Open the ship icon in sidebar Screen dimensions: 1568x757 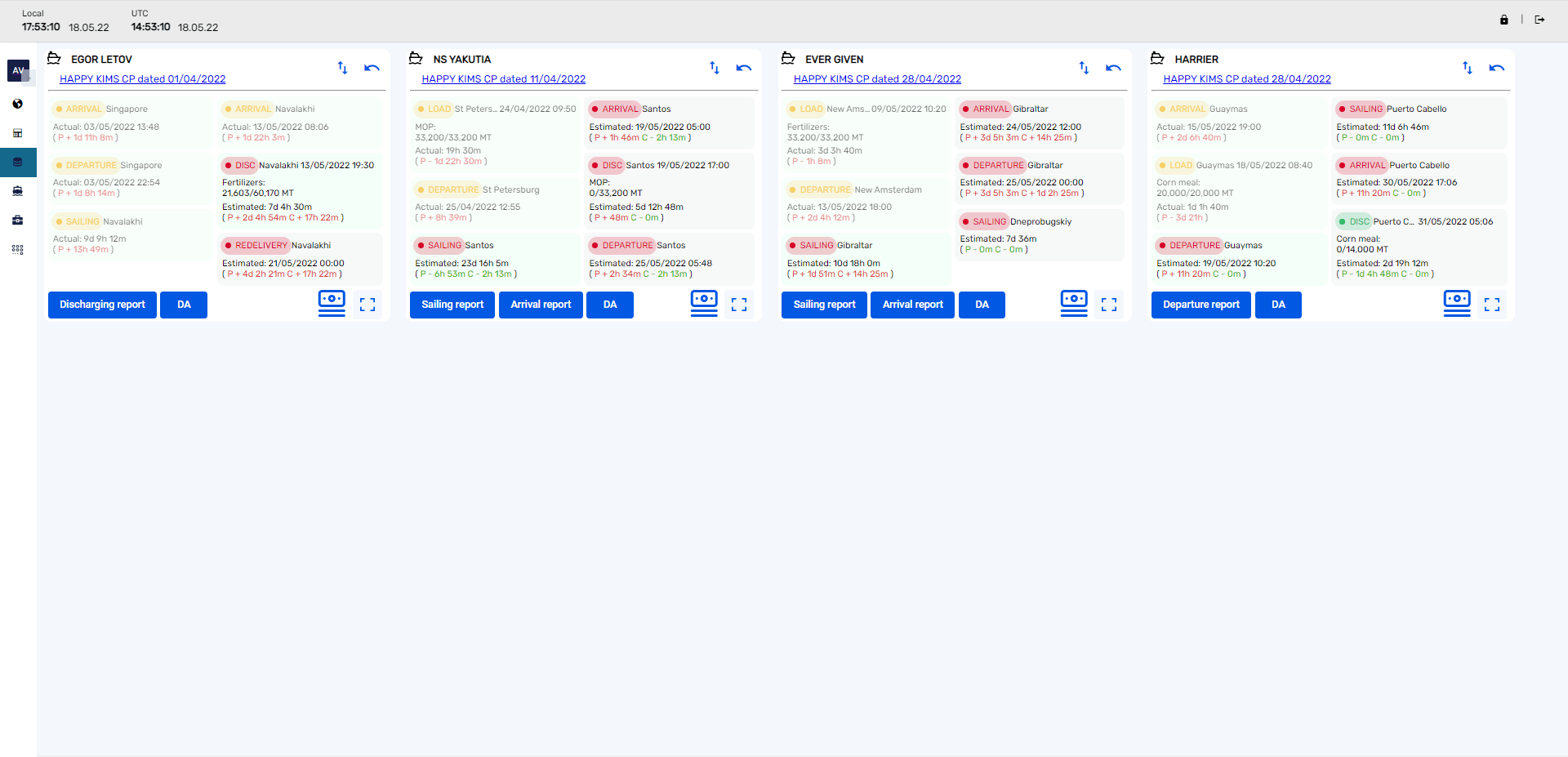point(18,191)
